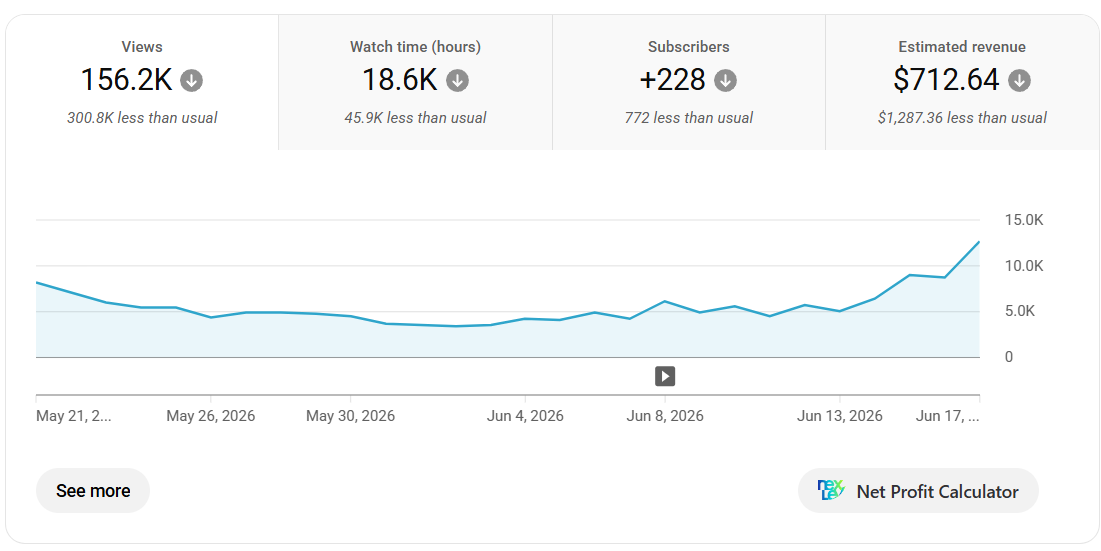
Task: Click the Jun 13, 2026 axis label
Action: (840, 416)
